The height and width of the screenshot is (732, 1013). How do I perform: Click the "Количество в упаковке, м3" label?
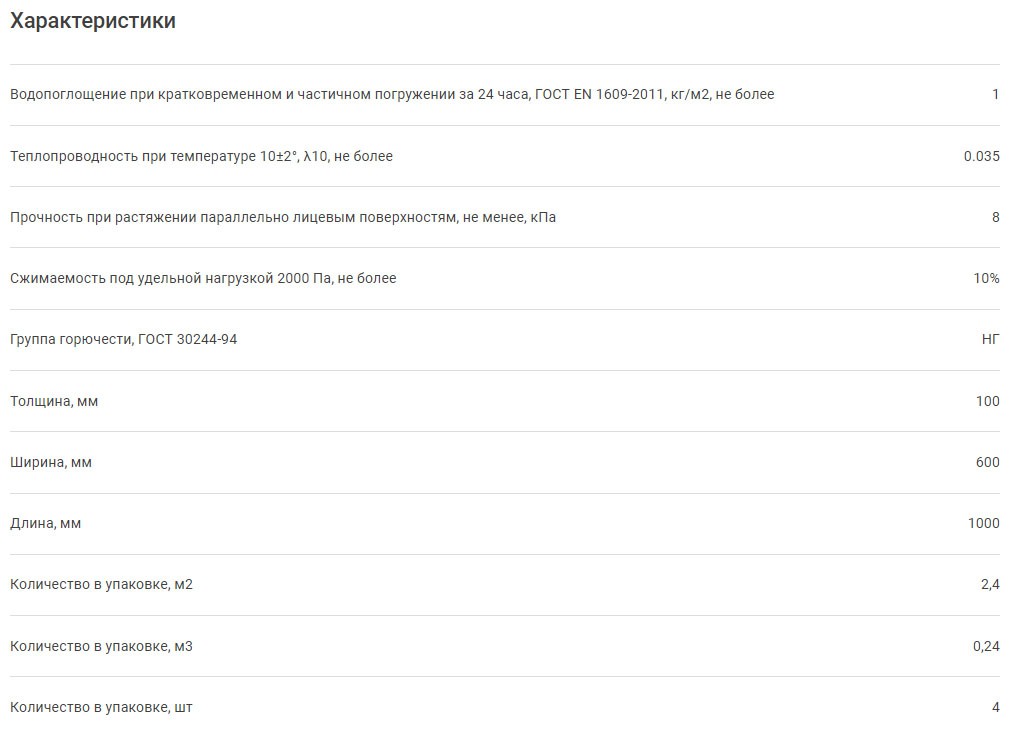pyautogui.click(x=101, y=646)
